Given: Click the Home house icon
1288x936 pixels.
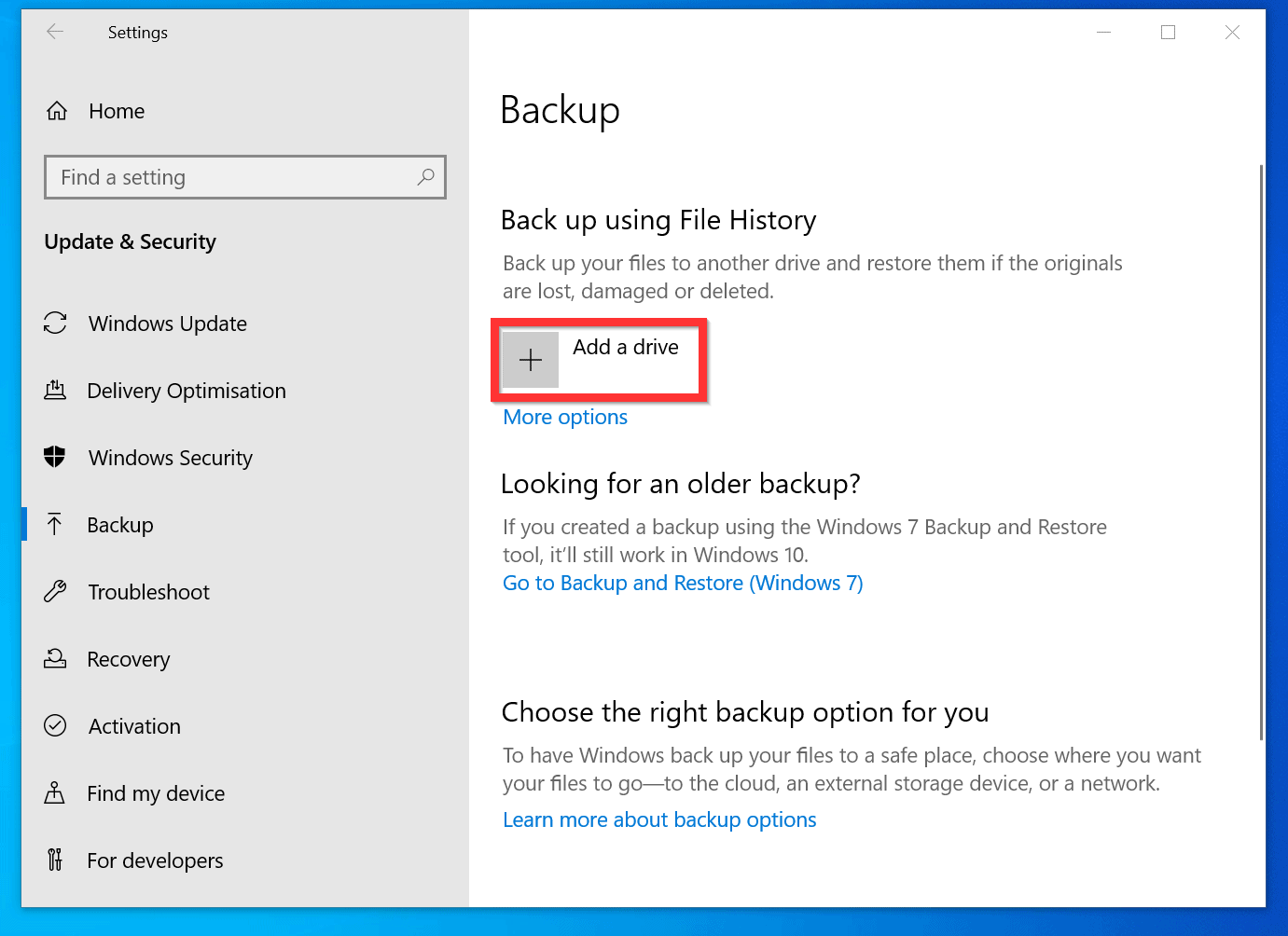Looking at the screenshot, I should (57, 111).
